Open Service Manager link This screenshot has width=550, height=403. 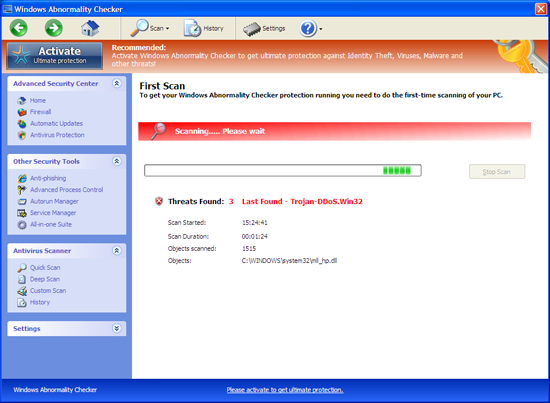pos(53,213)
